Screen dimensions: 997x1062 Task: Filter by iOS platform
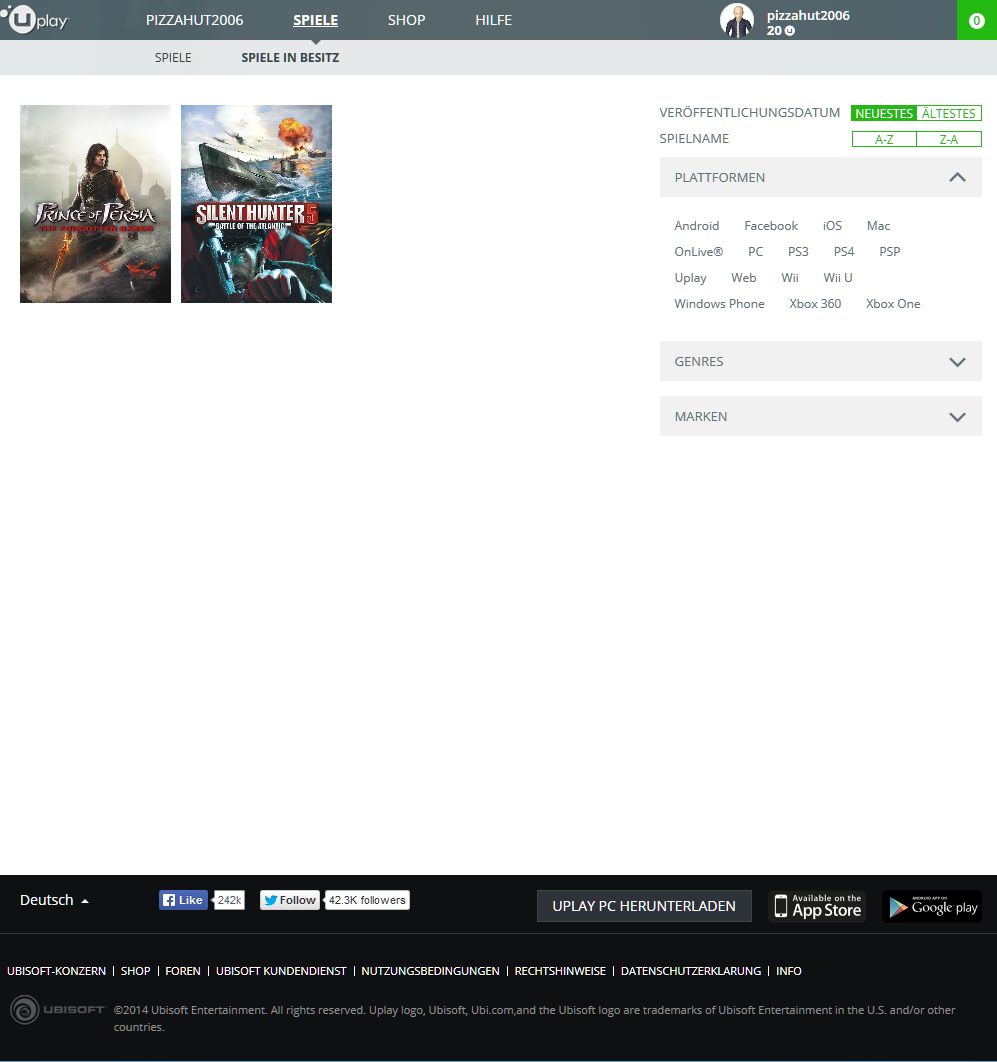[x=832, y=226]
